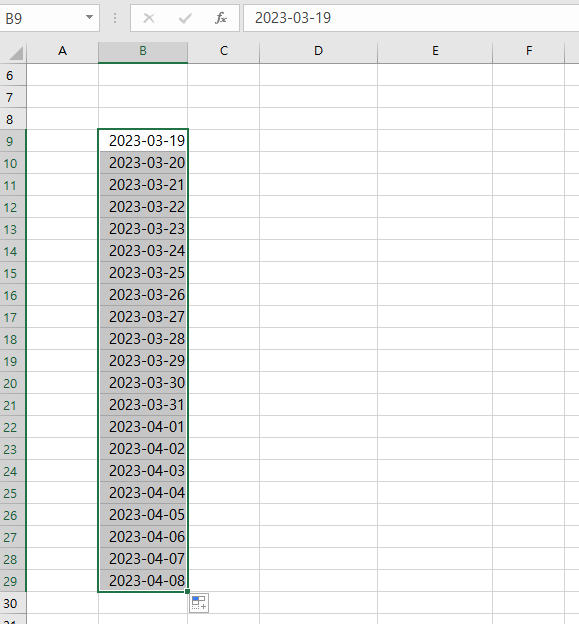This screenshot has width=579, height=624.
Task: Click cell containing 2023-04-03
Action: [143, 471]
